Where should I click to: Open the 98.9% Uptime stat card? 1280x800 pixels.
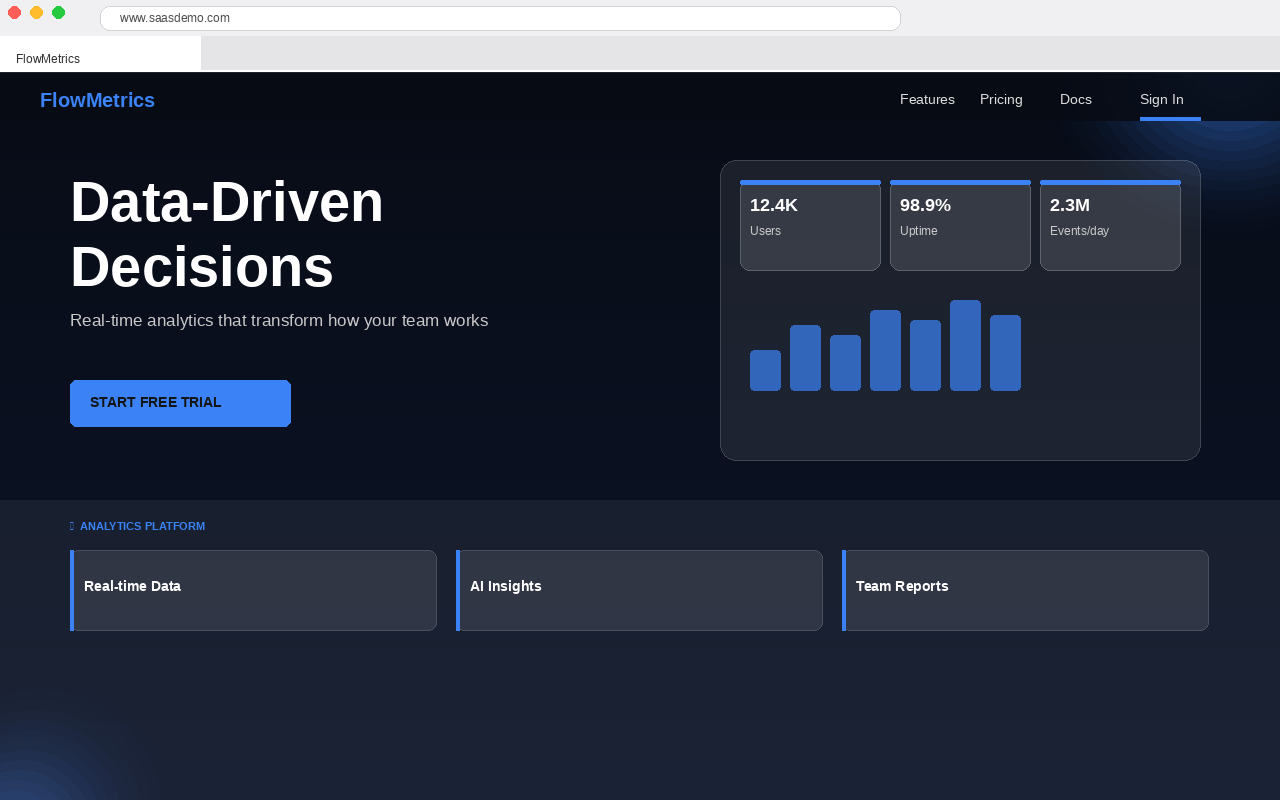click(960, 225)
